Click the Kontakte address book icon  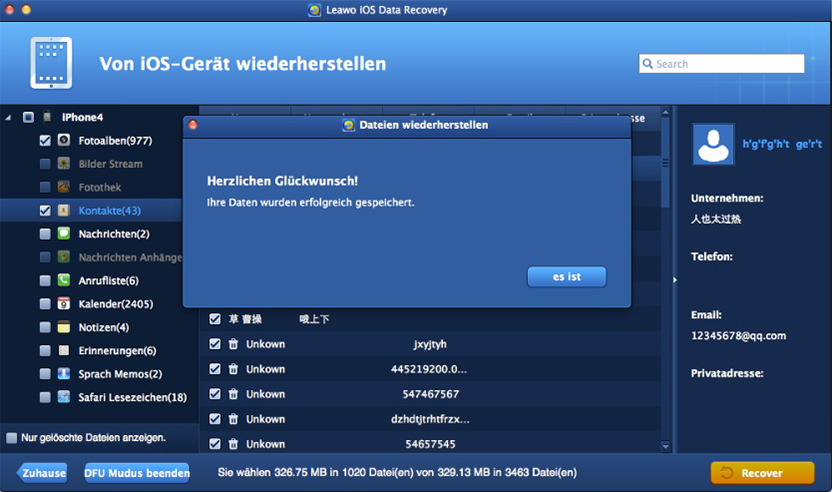click(64, 211)
